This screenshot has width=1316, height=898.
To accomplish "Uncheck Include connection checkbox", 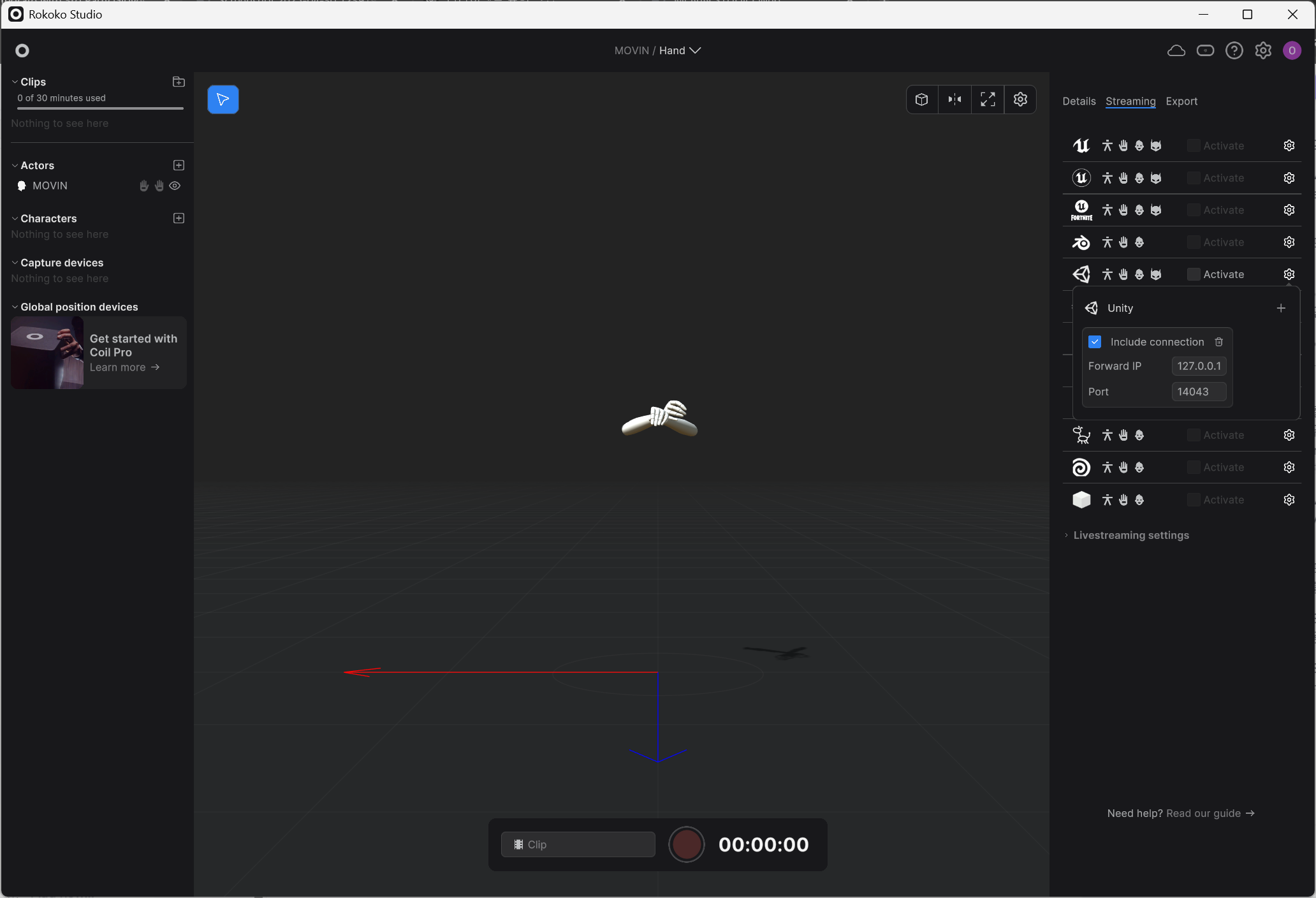I will click(x=1095, y=342).
